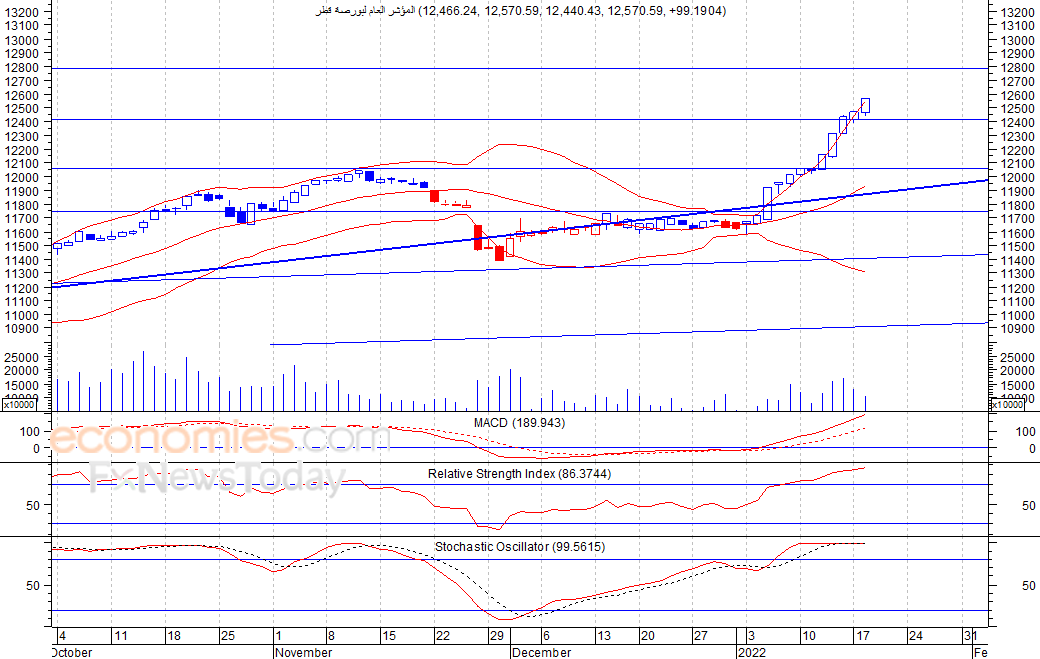Select the November month label on timeline

pos(304,652)
